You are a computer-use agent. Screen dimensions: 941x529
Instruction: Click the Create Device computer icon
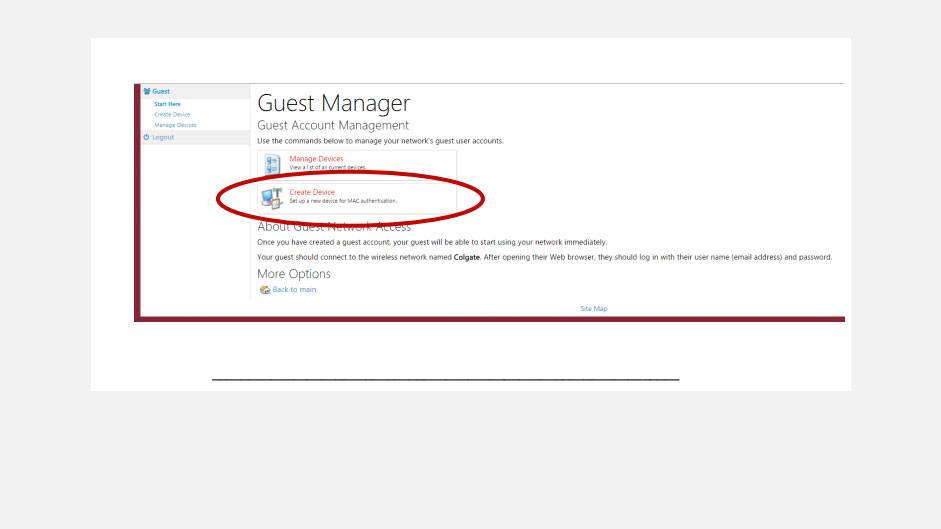[x=272, y=196]
